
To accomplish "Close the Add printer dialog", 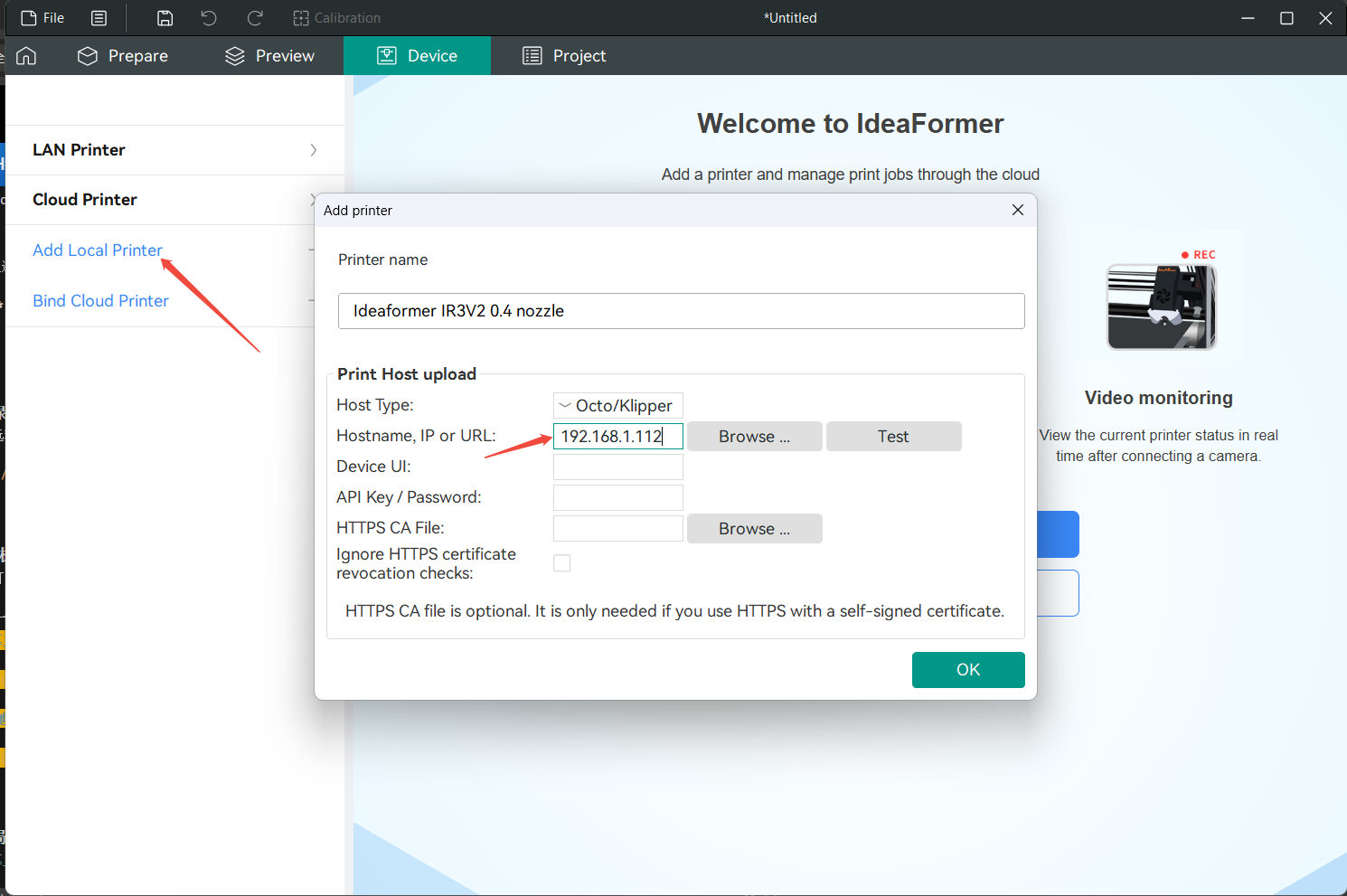I will pos(1018,210).
